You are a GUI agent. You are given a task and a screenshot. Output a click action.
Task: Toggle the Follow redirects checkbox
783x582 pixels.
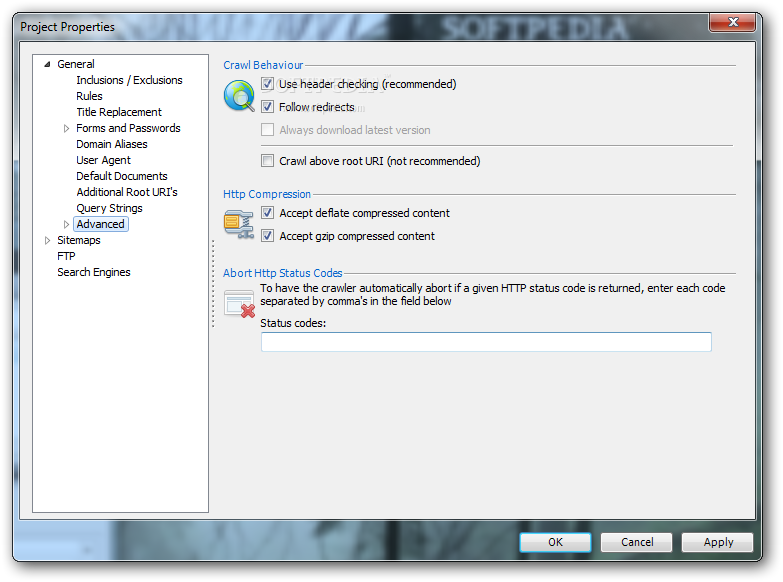click(267, 107)
